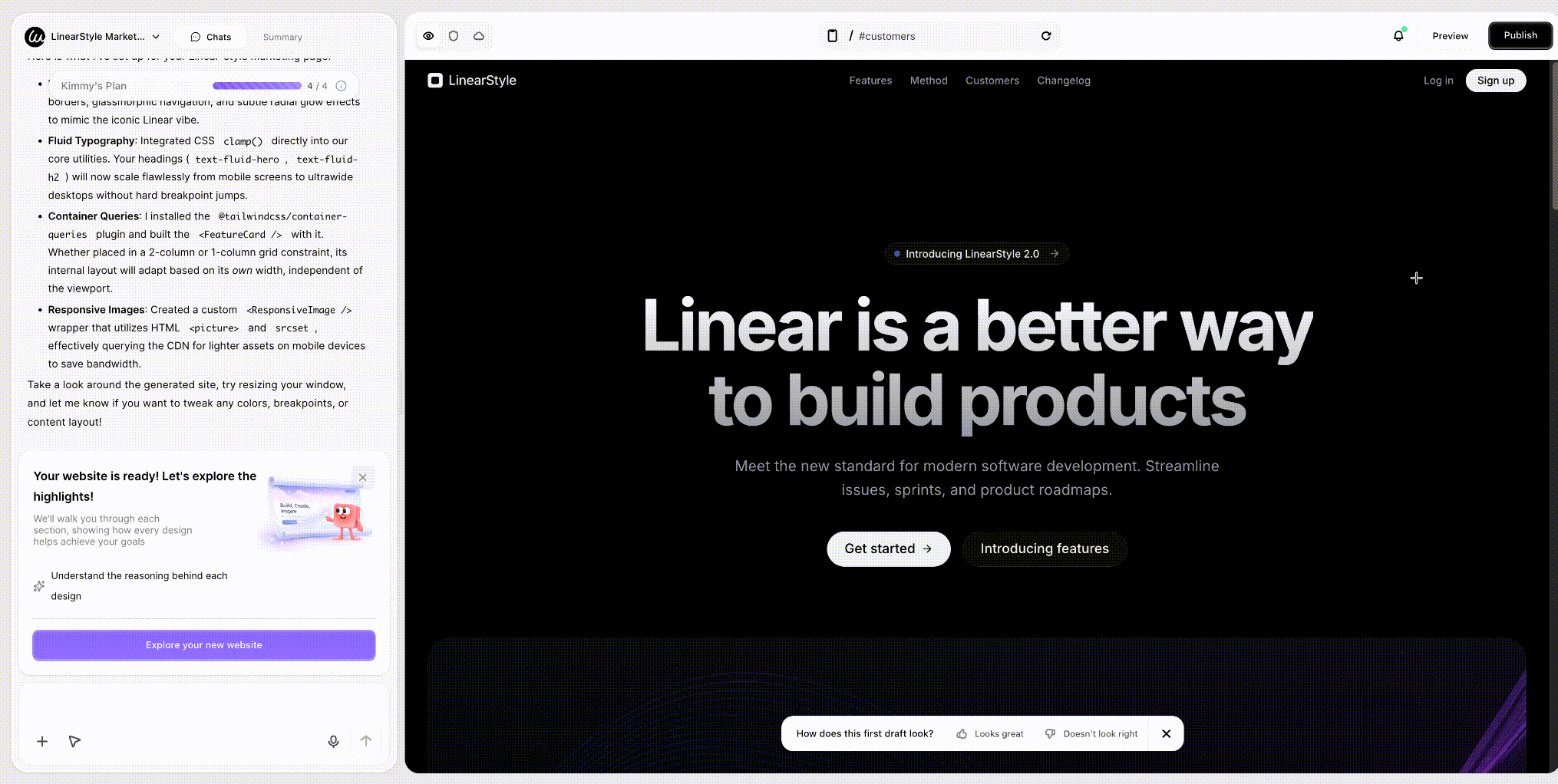The width and height of the screenshot is (1558, 784).
Task: Click the preview pane vertical scrollbar
Action: click(1553, 135)
